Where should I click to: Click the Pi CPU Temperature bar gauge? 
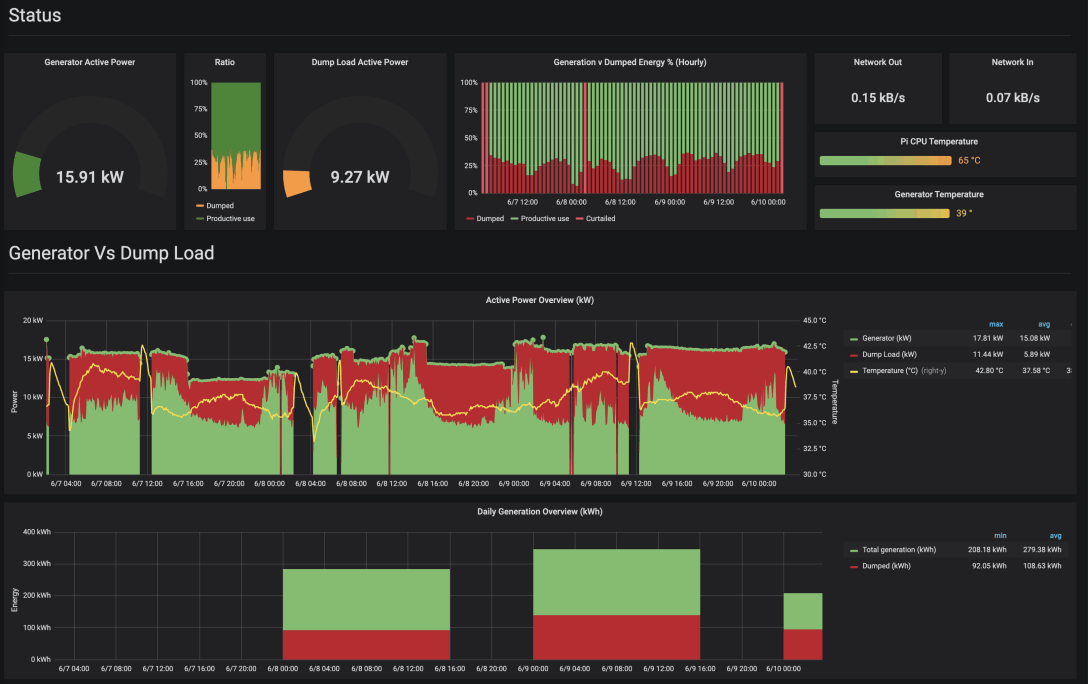tap(885, 161)
